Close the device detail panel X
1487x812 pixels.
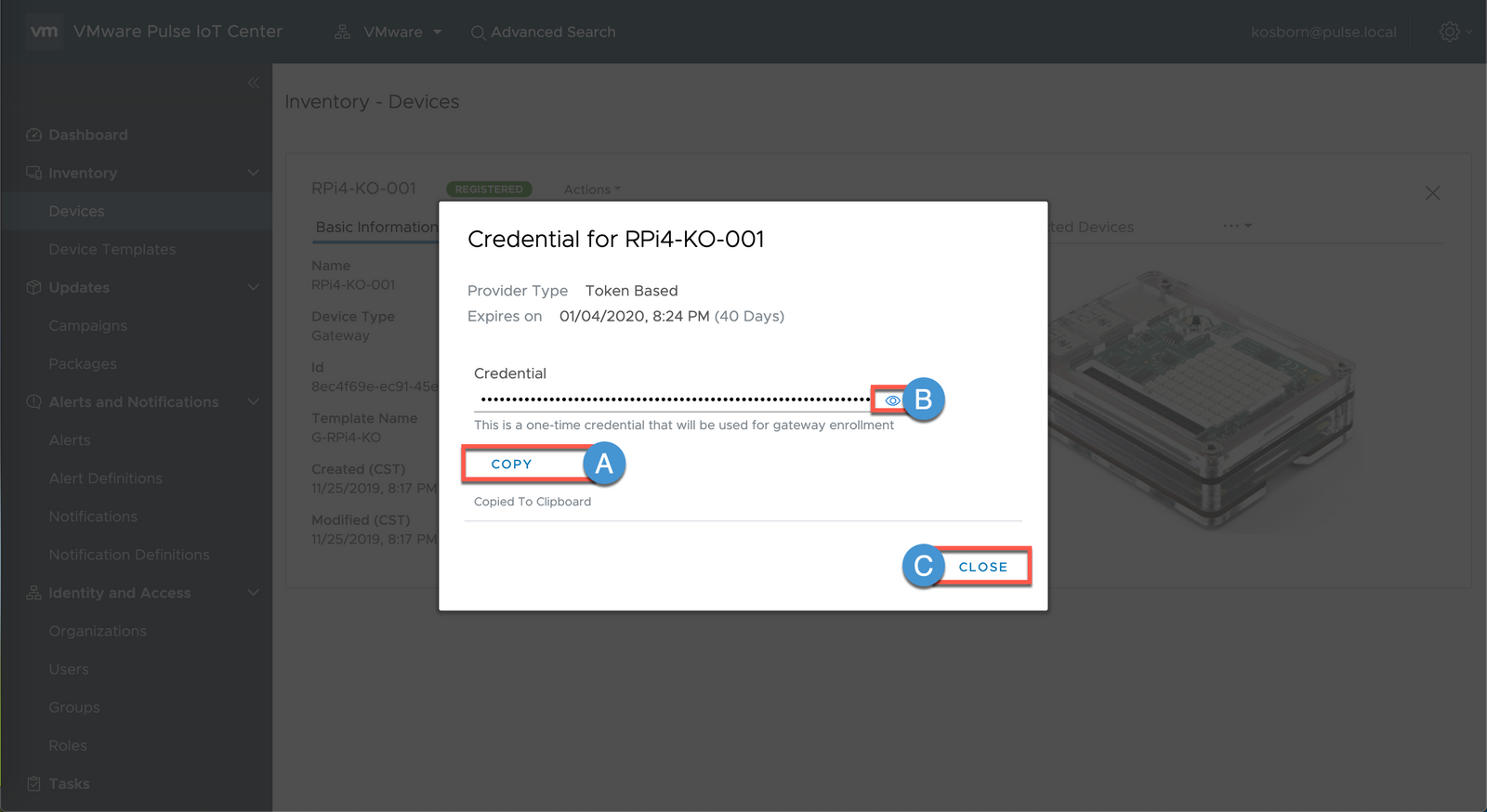(x=1432, y=193)
